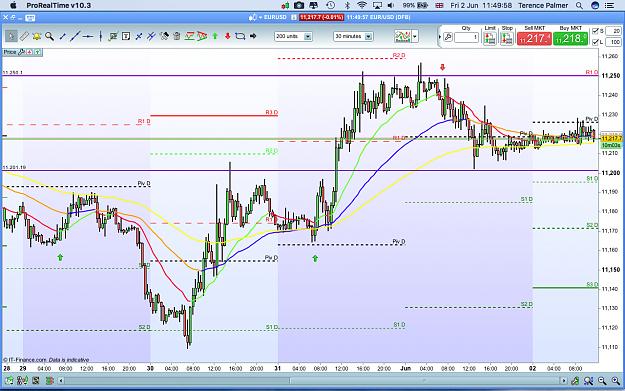The image size is (625, 391).
Task: Click the red price change badge in title bar
Action: (x=321, y=17)
